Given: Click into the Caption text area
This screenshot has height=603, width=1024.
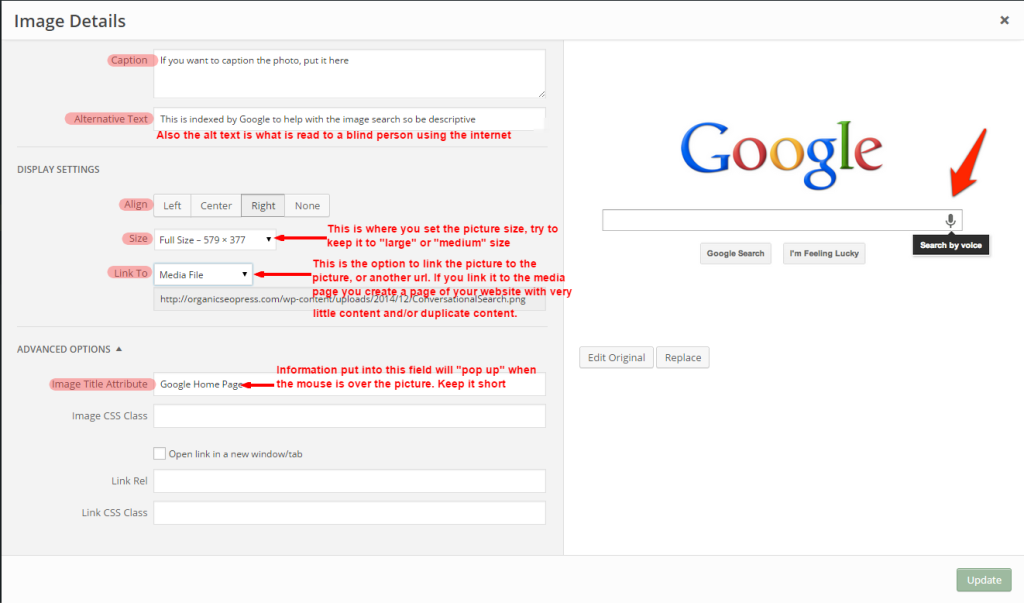Looking at the screenshot, I should point(350,74).
